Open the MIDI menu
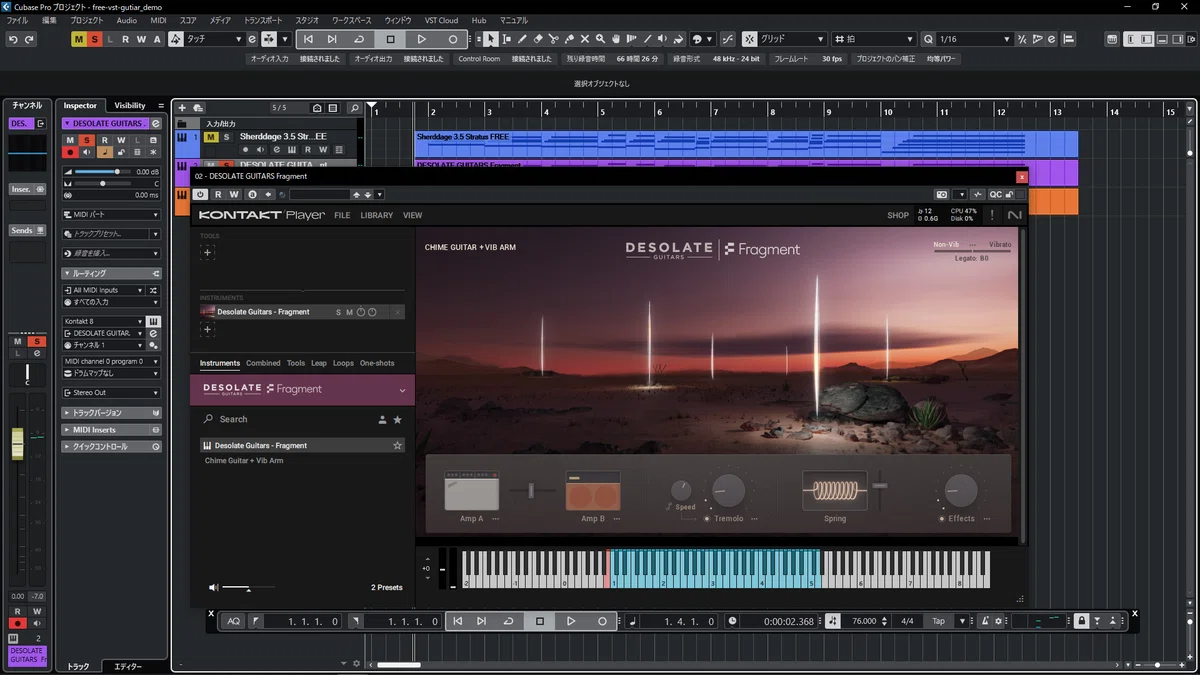 (x=158, y=20)
